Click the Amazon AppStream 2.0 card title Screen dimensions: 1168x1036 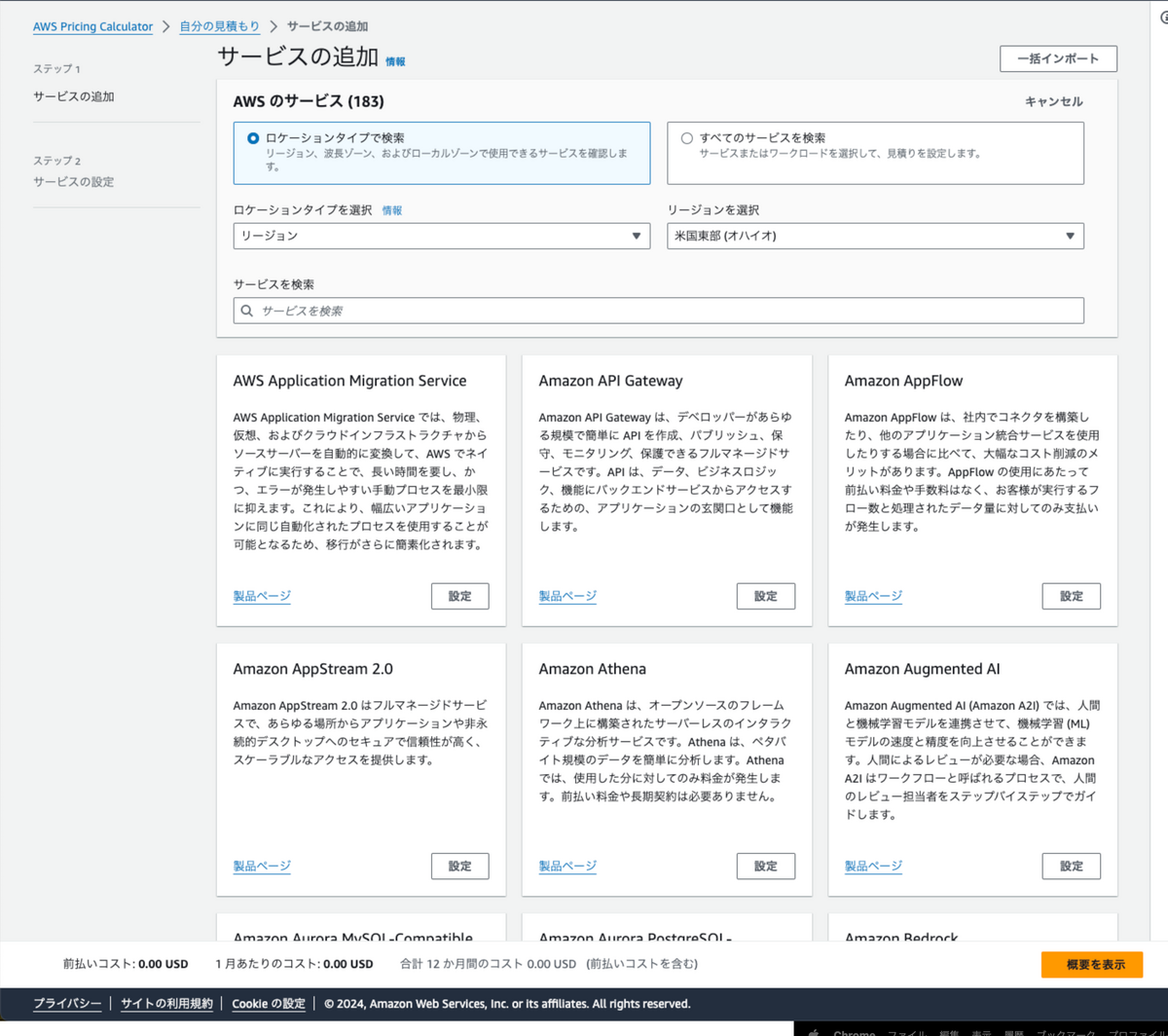click(x=313, y=669)
